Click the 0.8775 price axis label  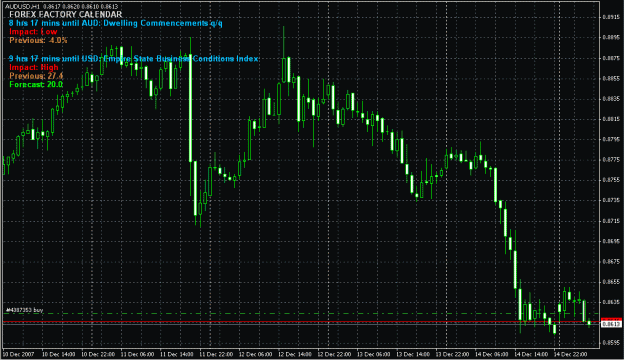(x=611, y=159)
